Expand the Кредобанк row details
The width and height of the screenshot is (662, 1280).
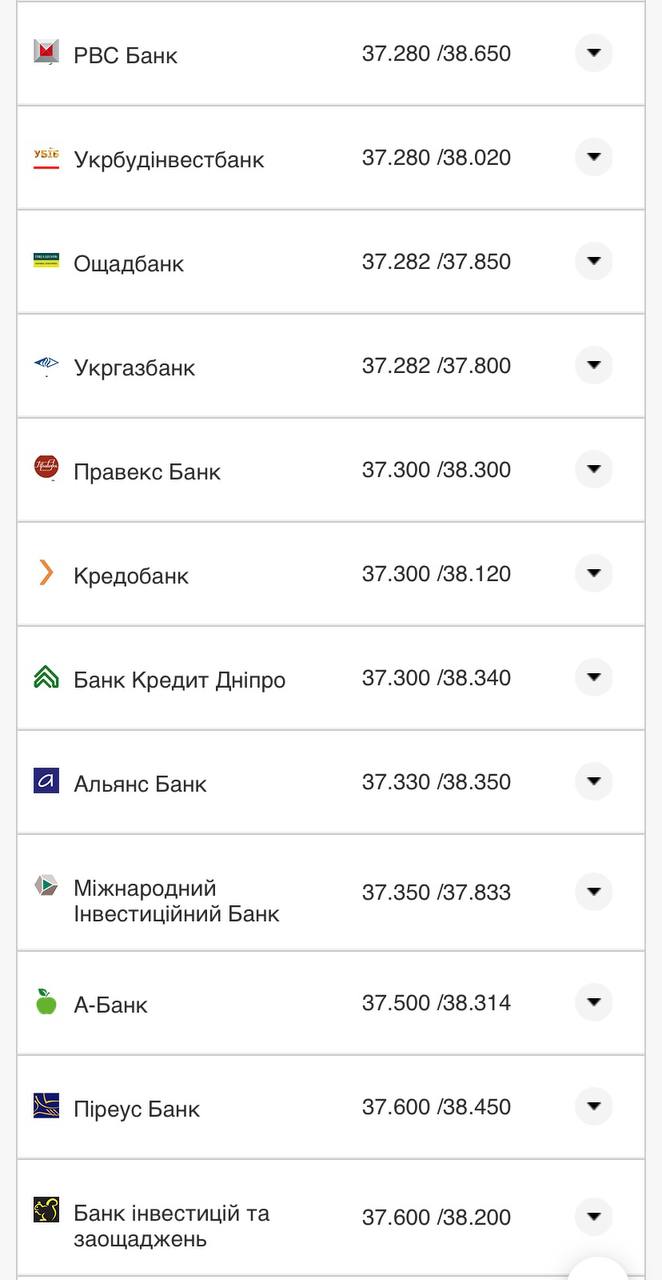point(593,572)
